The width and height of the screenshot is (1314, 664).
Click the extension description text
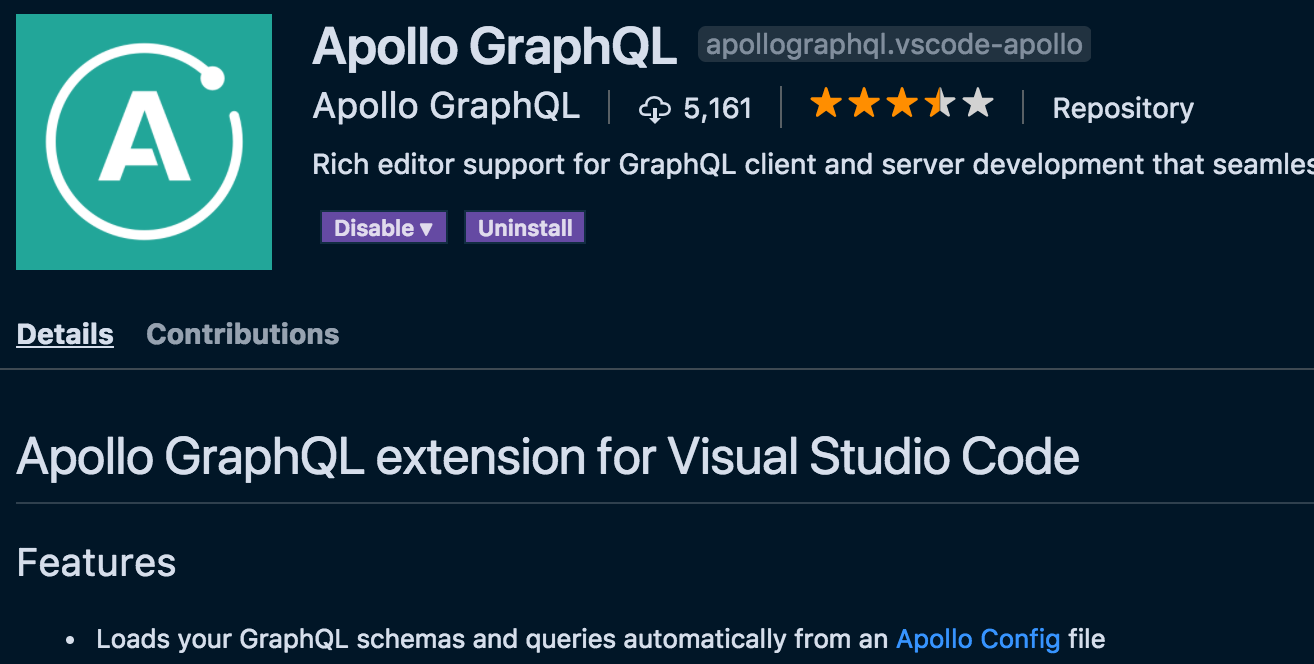(x=700, y=164)
